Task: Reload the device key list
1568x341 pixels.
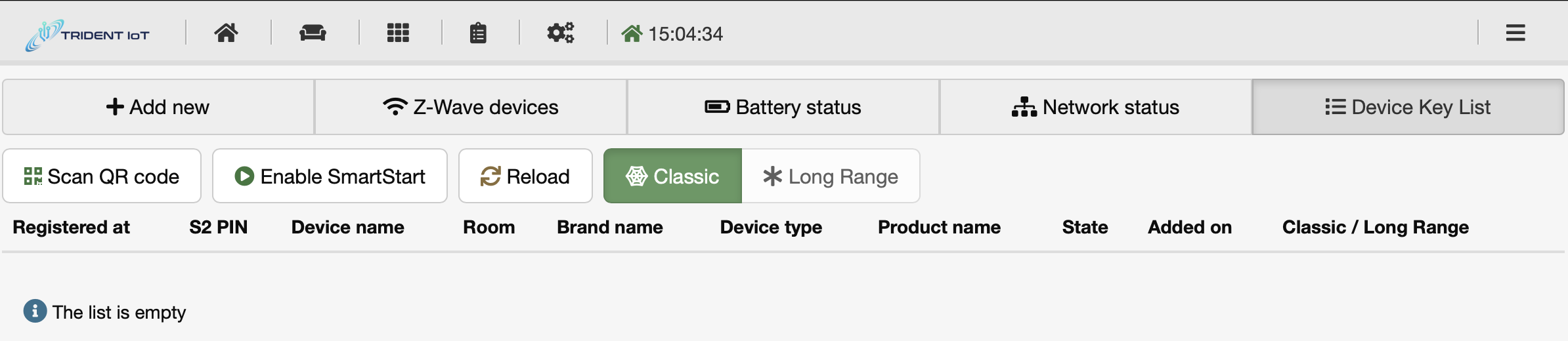Action: (525, 176)
